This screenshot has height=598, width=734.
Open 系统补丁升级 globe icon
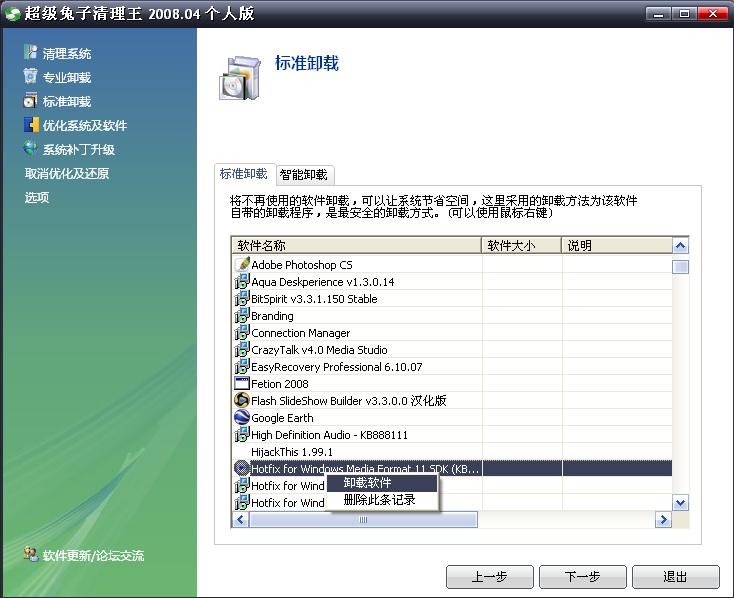[31, 149]
